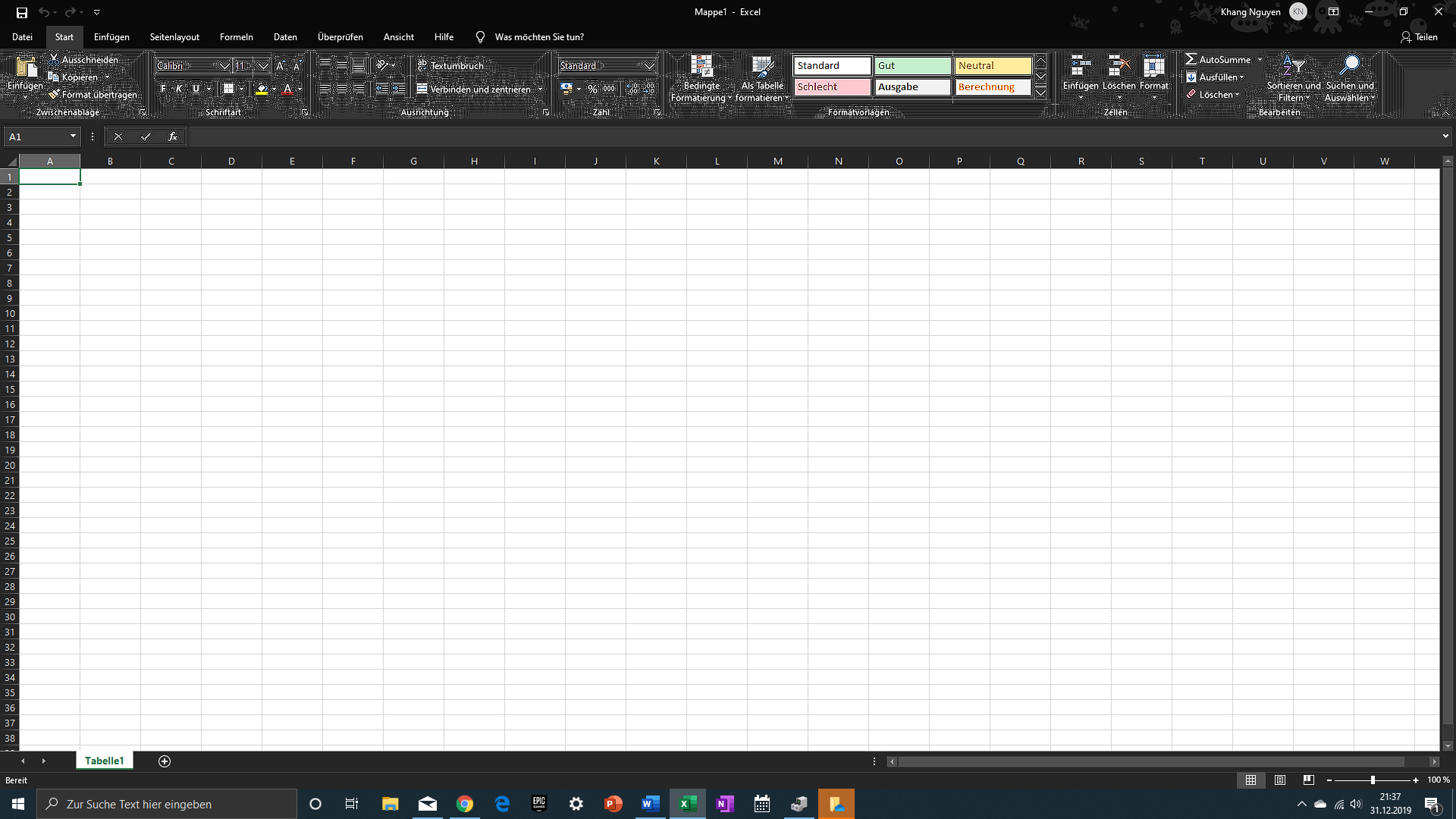Apply the cell borders button
The width and height of the screenshot is (1456, 819).
point(228,89)
